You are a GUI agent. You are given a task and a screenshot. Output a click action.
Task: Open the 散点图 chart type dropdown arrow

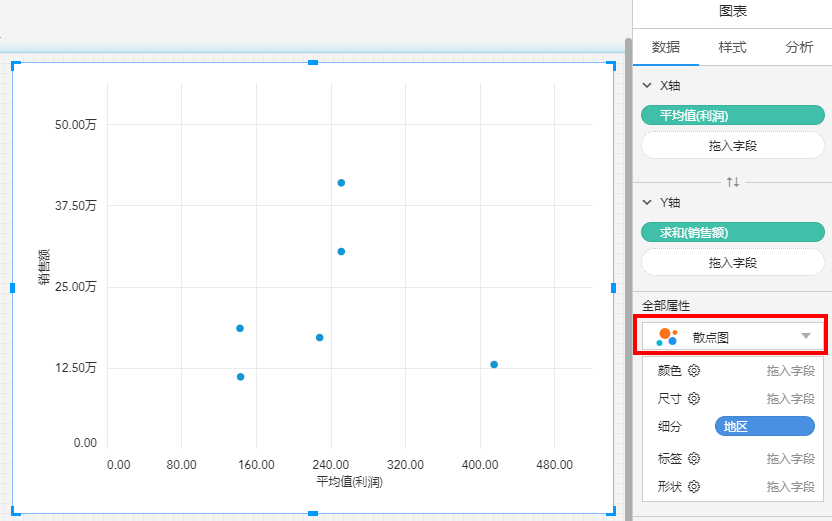click(x=806, y=337)
